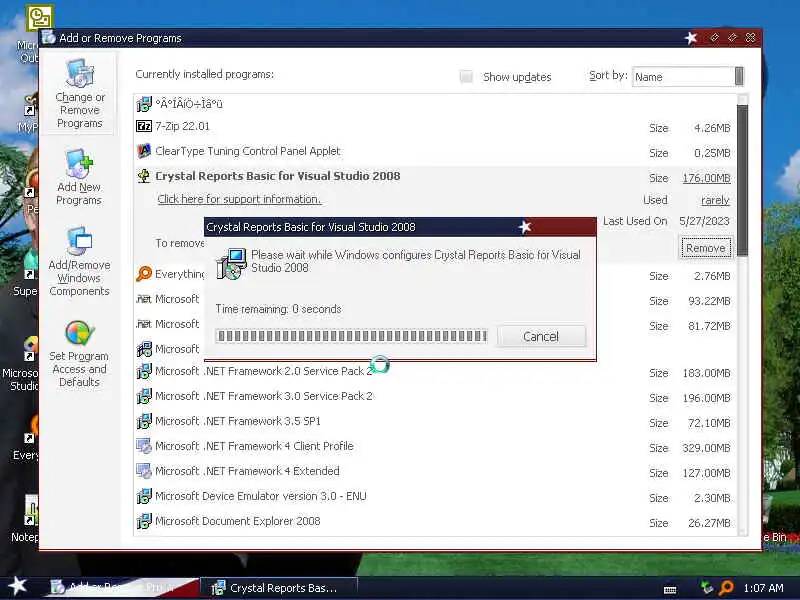The image size is (800, 600).
Task: Click the .NET Framework 3.5 SP1 icon
Action: pos(144,421)
